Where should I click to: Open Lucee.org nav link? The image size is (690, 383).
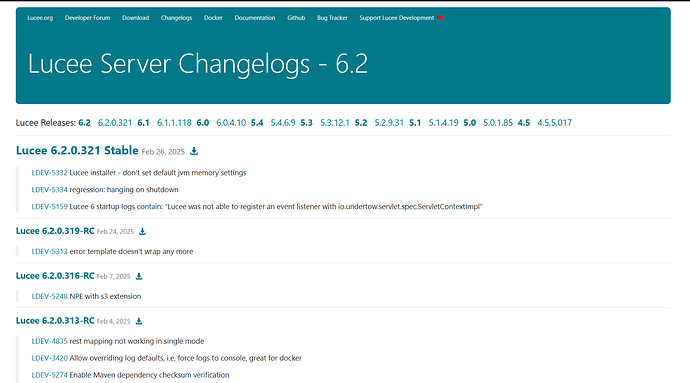pos(40,18)
